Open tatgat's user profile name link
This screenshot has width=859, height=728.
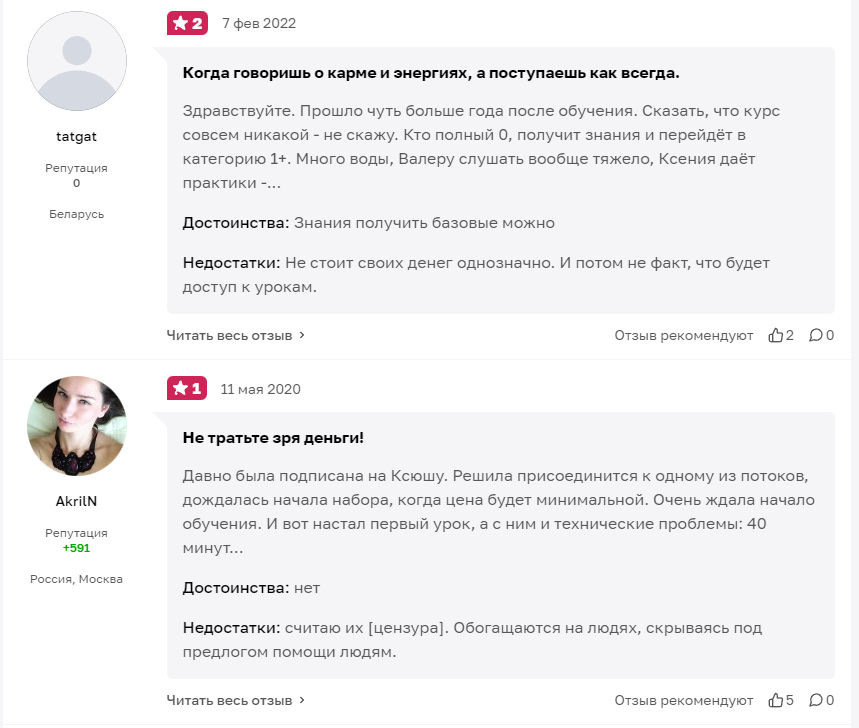coord(76,136)
